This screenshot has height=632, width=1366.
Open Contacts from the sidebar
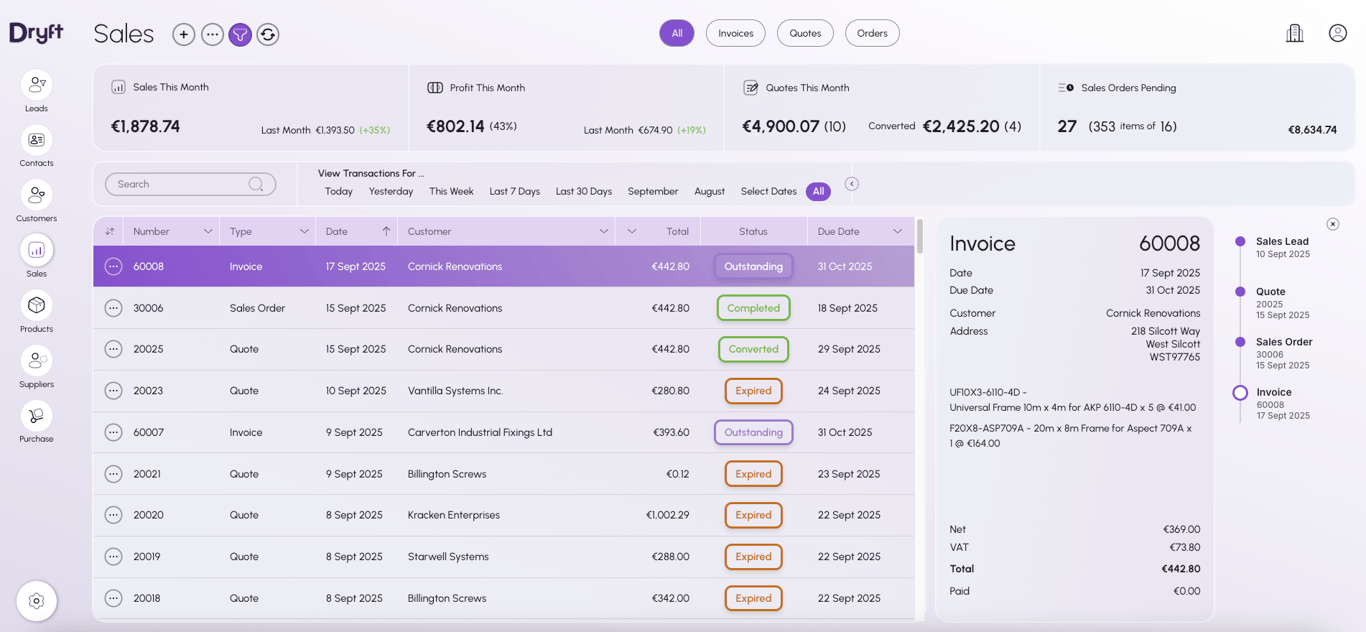tap(36, 140)
